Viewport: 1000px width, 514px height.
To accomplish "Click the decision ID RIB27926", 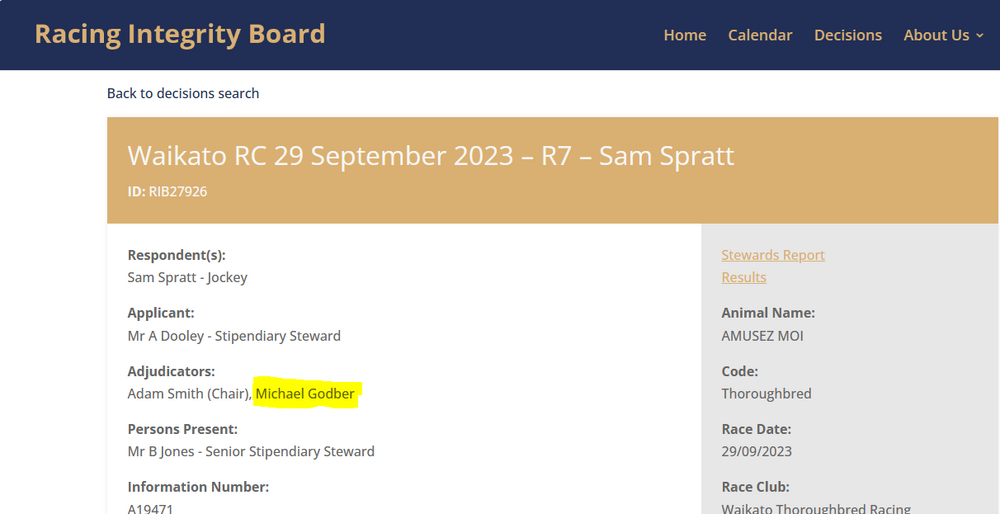I will click(x=177, y=191).
